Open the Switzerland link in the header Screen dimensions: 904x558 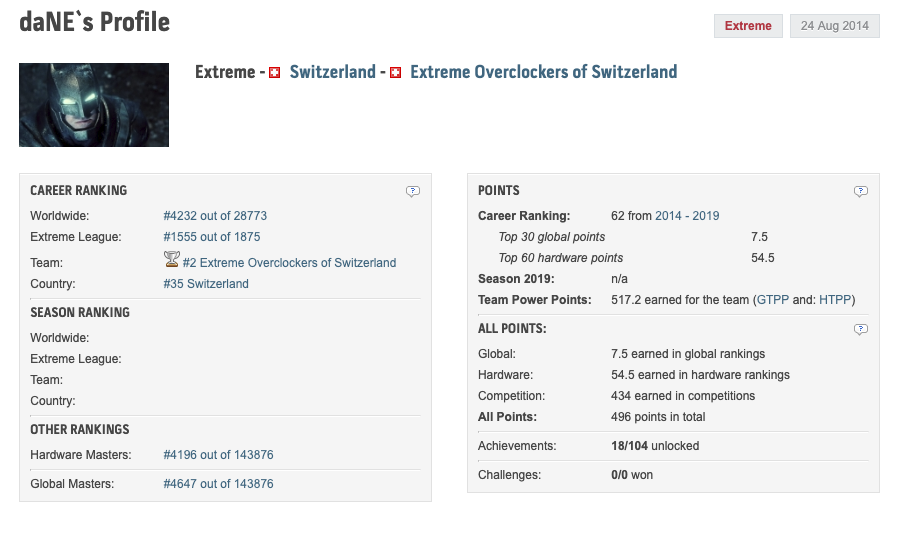click(x=332, y=72)
